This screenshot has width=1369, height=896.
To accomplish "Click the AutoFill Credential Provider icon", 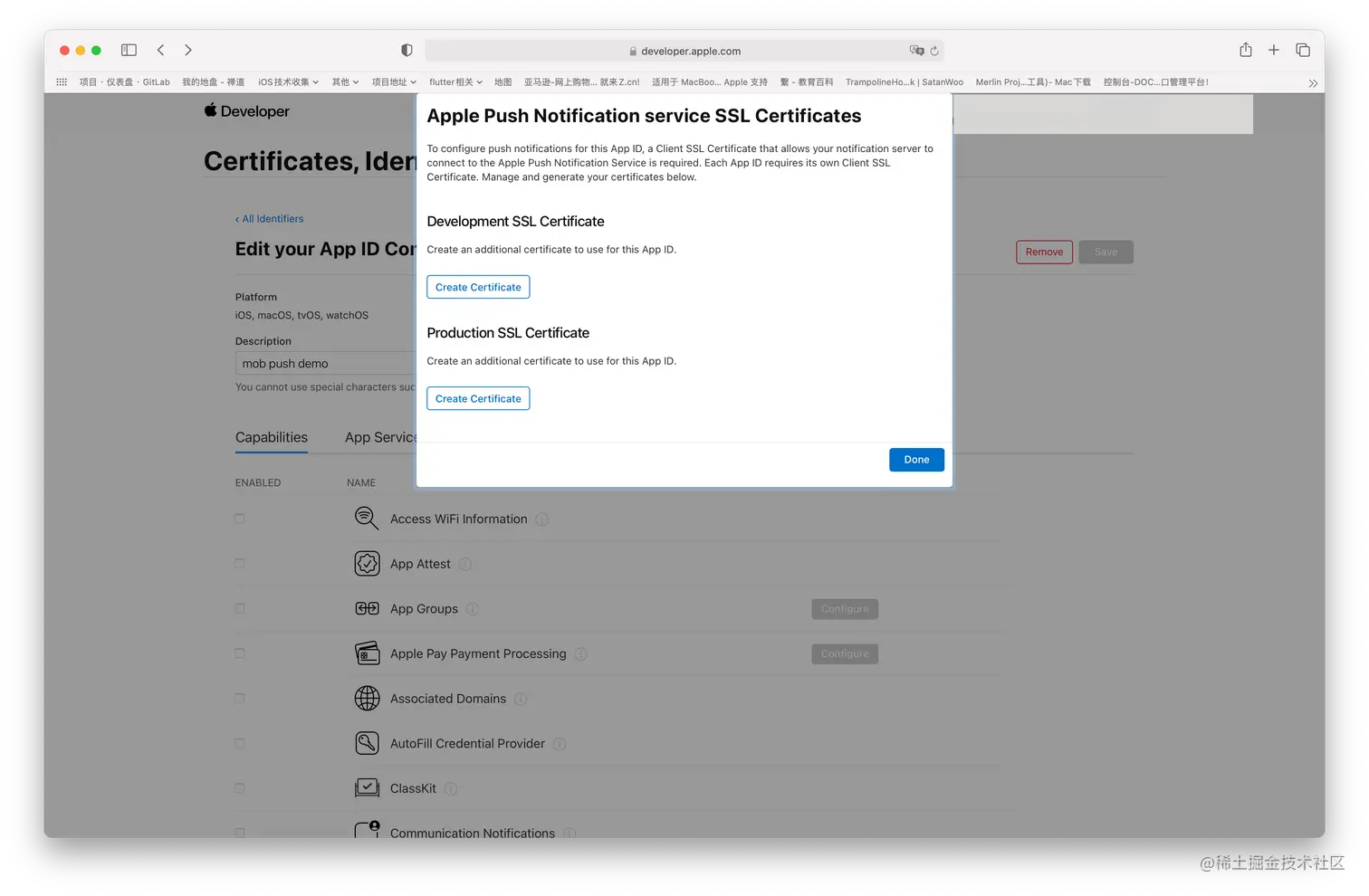I will (367, 744).
